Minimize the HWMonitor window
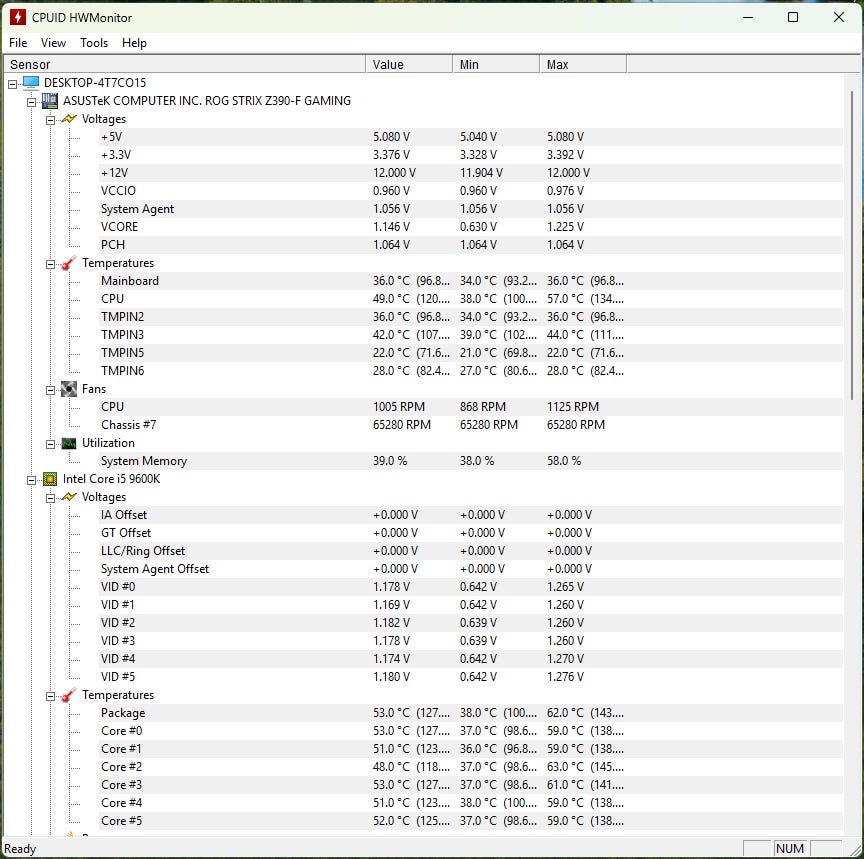This screenshot has height=859, width=864. (748, 17)
